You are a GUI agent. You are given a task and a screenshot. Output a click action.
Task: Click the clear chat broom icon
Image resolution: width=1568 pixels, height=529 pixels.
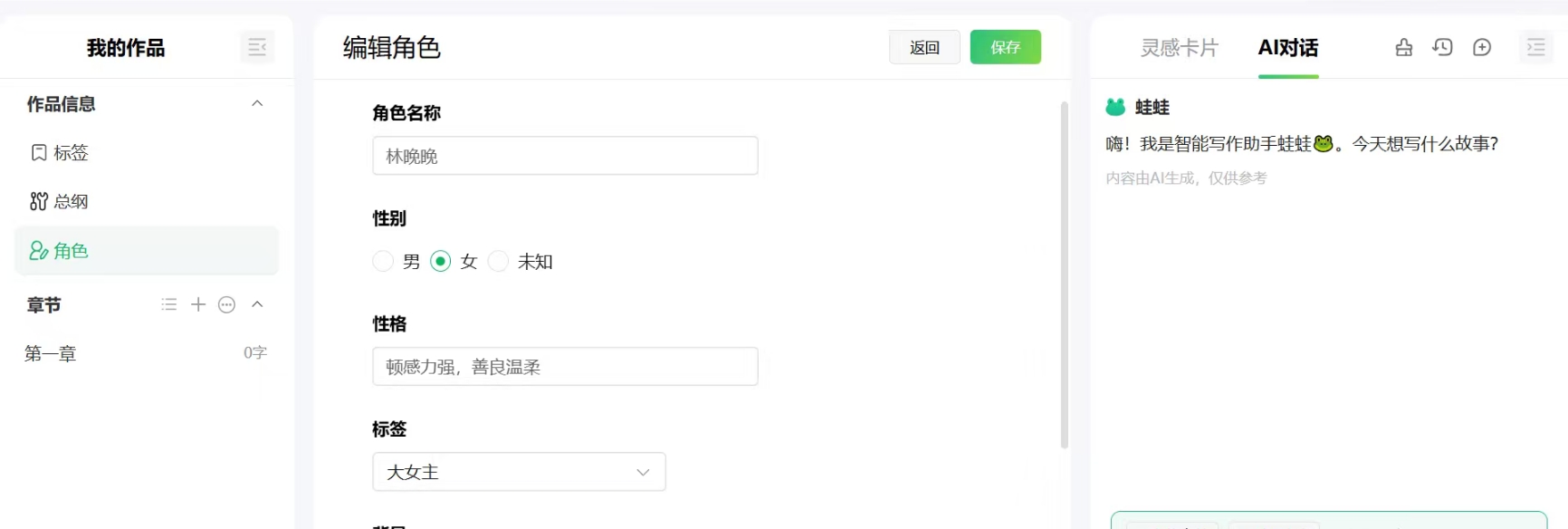point(1403,47)
